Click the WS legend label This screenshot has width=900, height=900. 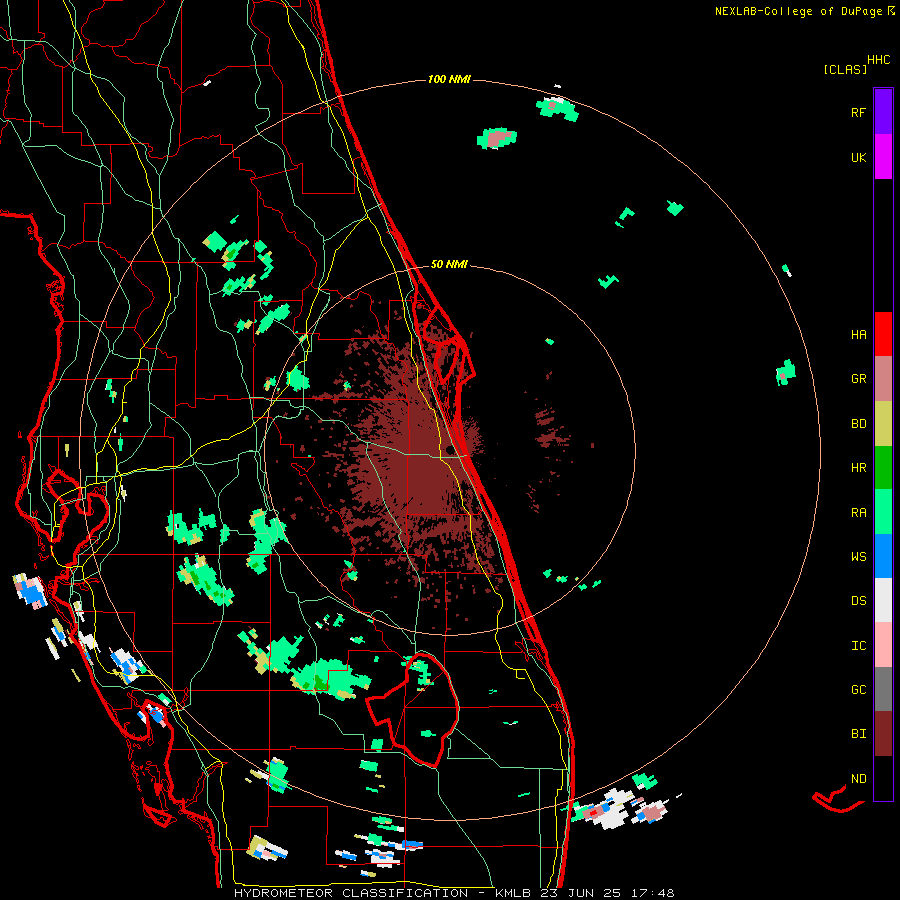coord(858,557)
